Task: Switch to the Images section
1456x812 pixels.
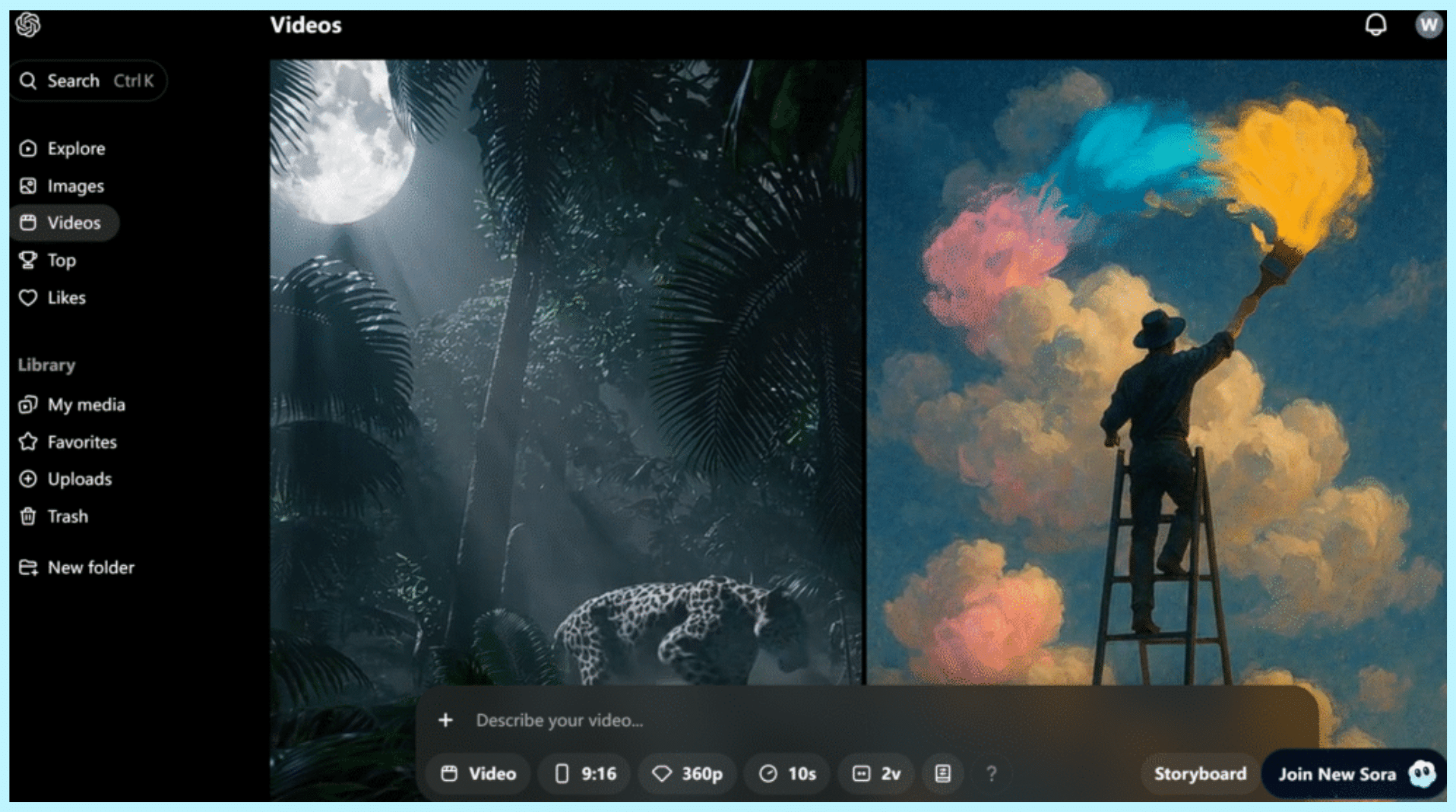Action: tap(75, 186)
